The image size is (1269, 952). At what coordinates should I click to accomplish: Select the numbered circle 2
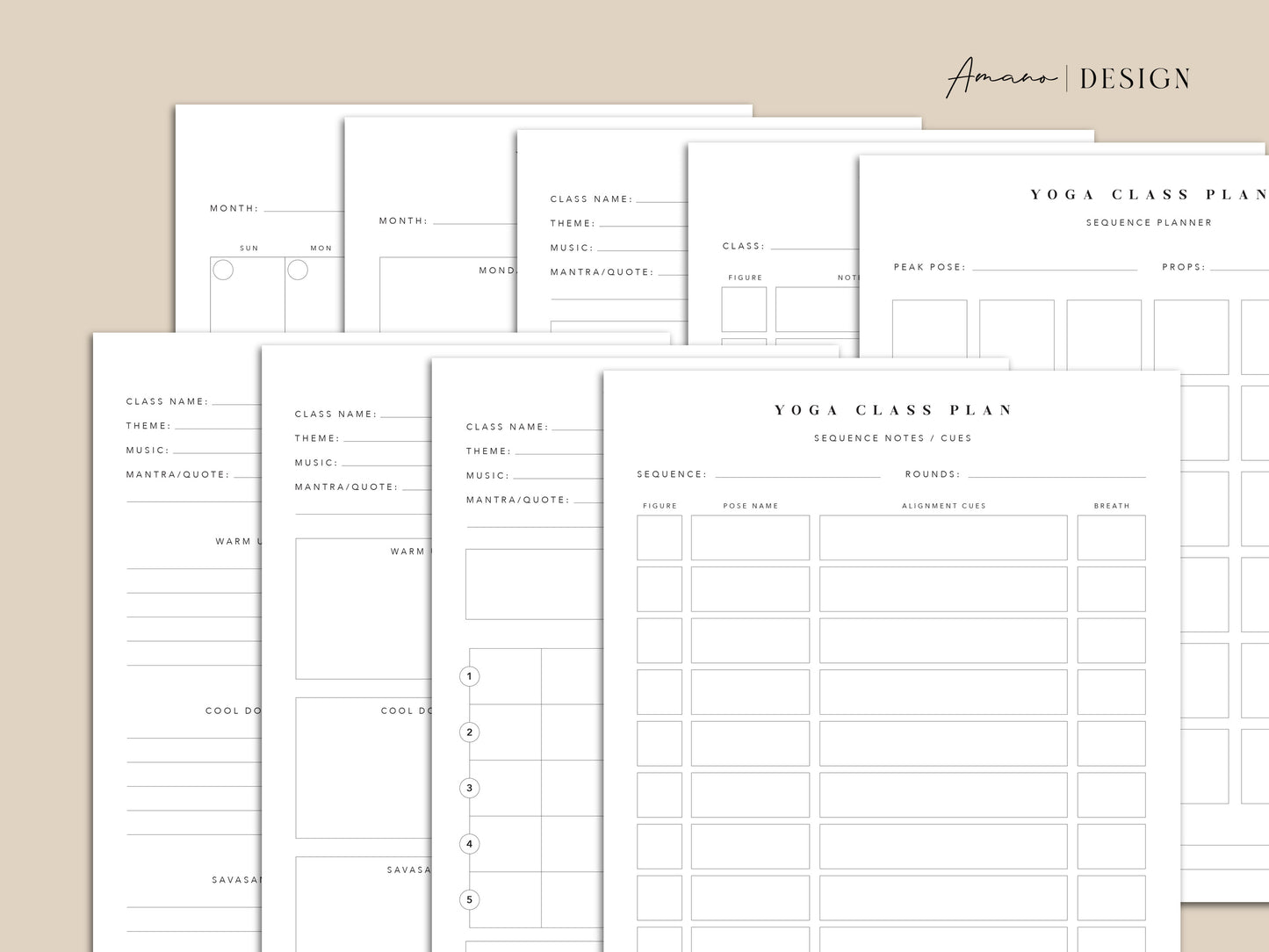tap(470, 732)
